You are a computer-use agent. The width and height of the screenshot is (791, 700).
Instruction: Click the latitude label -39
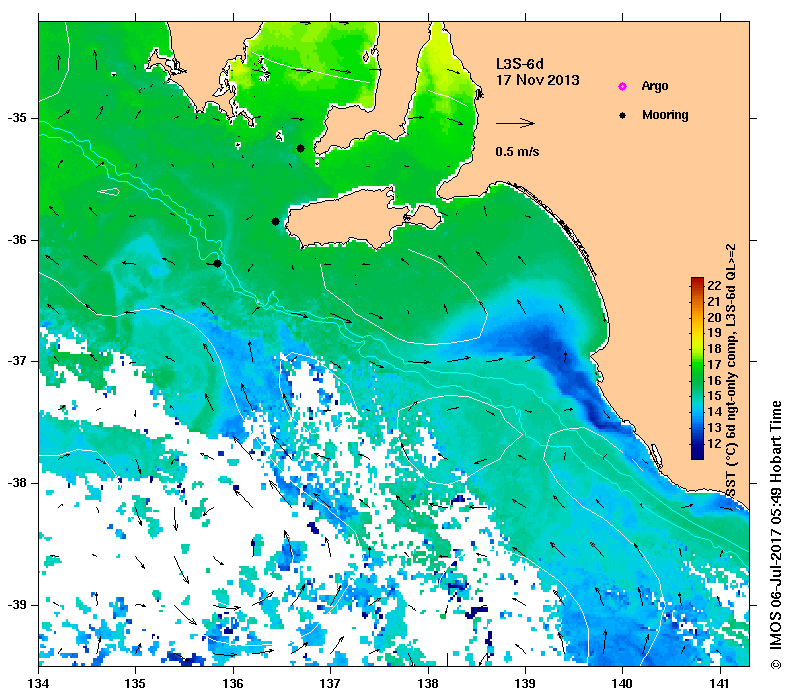pyautogui.click(x=17, y=605)
